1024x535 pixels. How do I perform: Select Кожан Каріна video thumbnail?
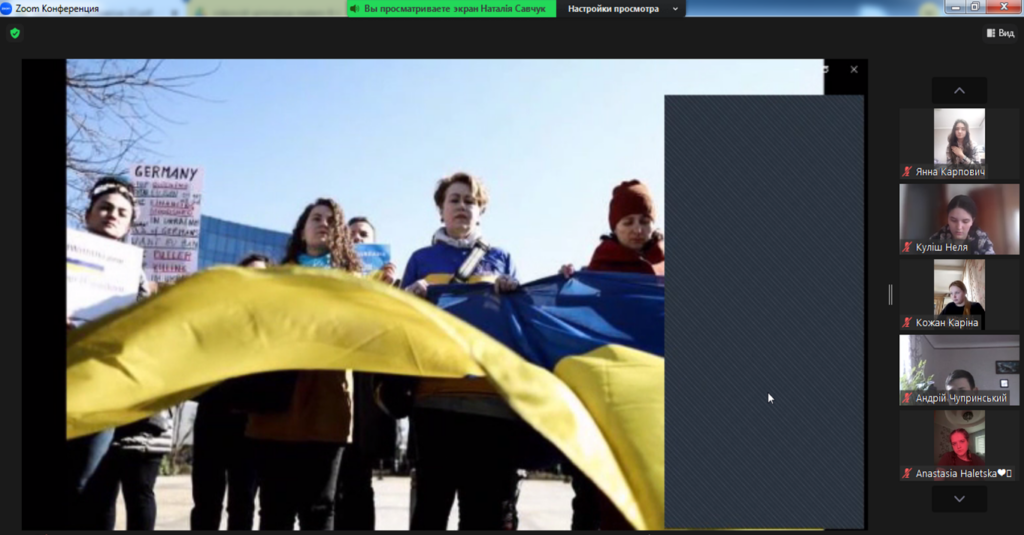point(959,288)
